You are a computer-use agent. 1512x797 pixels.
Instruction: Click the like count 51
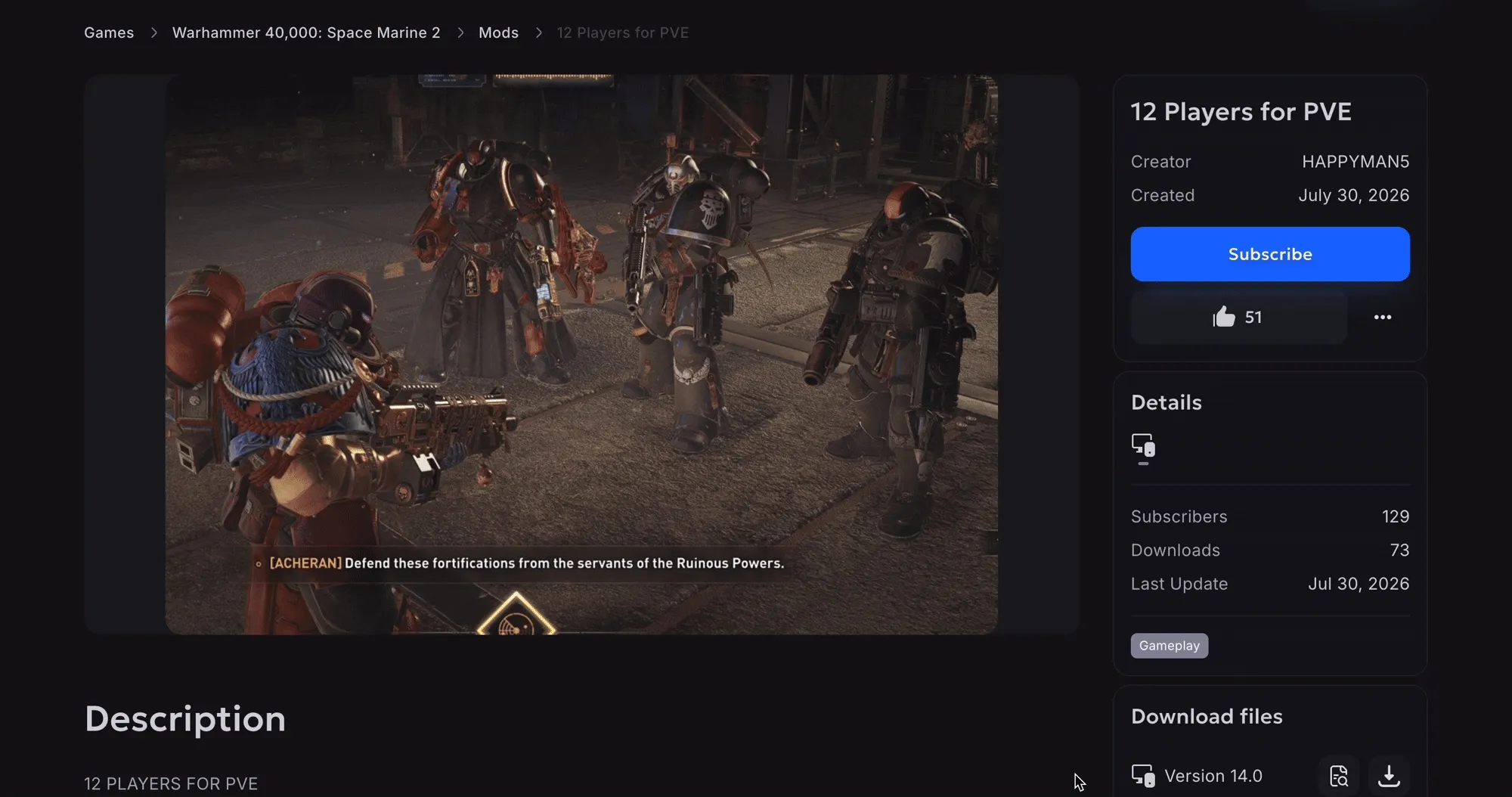(1253, 317)
